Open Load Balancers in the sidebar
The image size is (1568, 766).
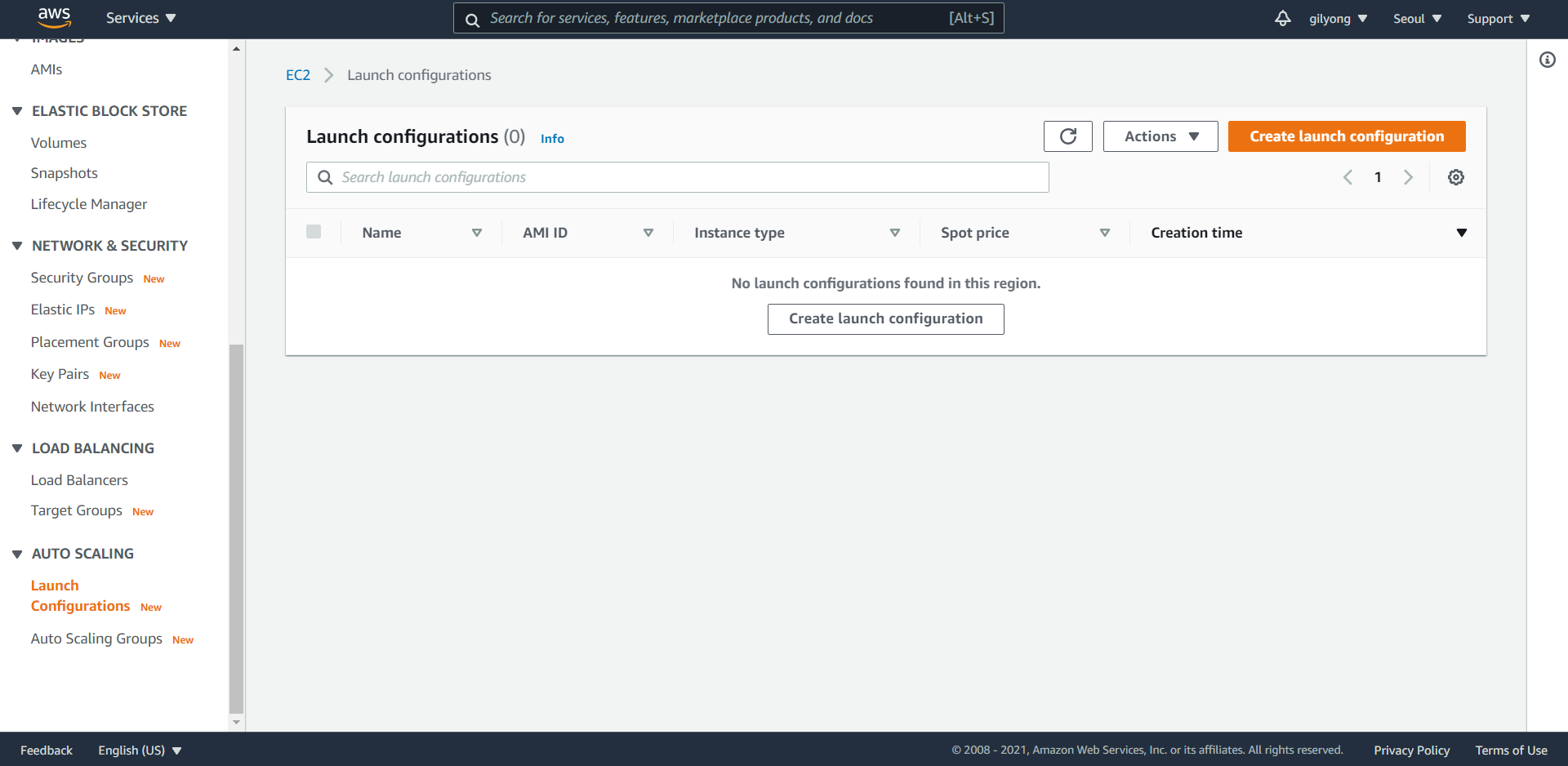79,480
